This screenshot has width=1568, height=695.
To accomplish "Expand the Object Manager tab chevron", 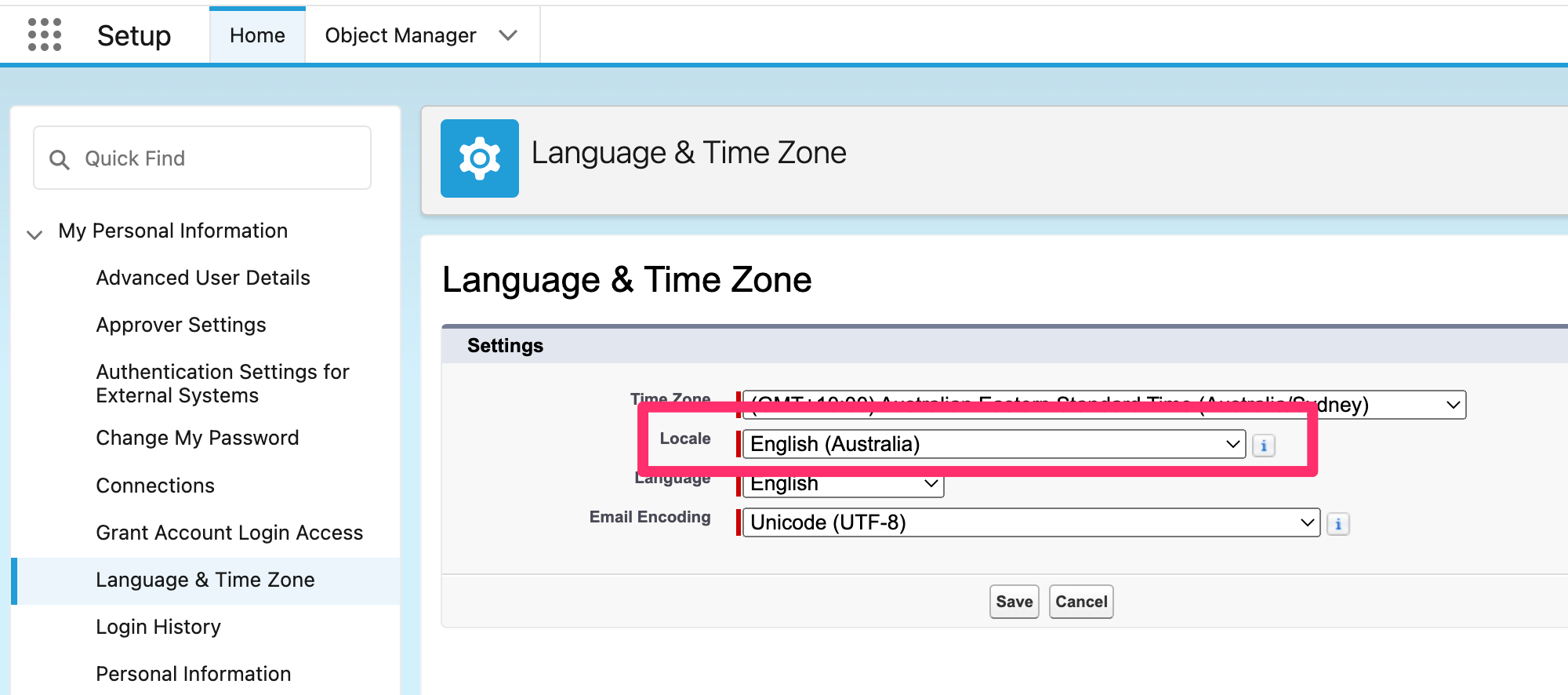I will pyautogui.click(x=508, y=35).
